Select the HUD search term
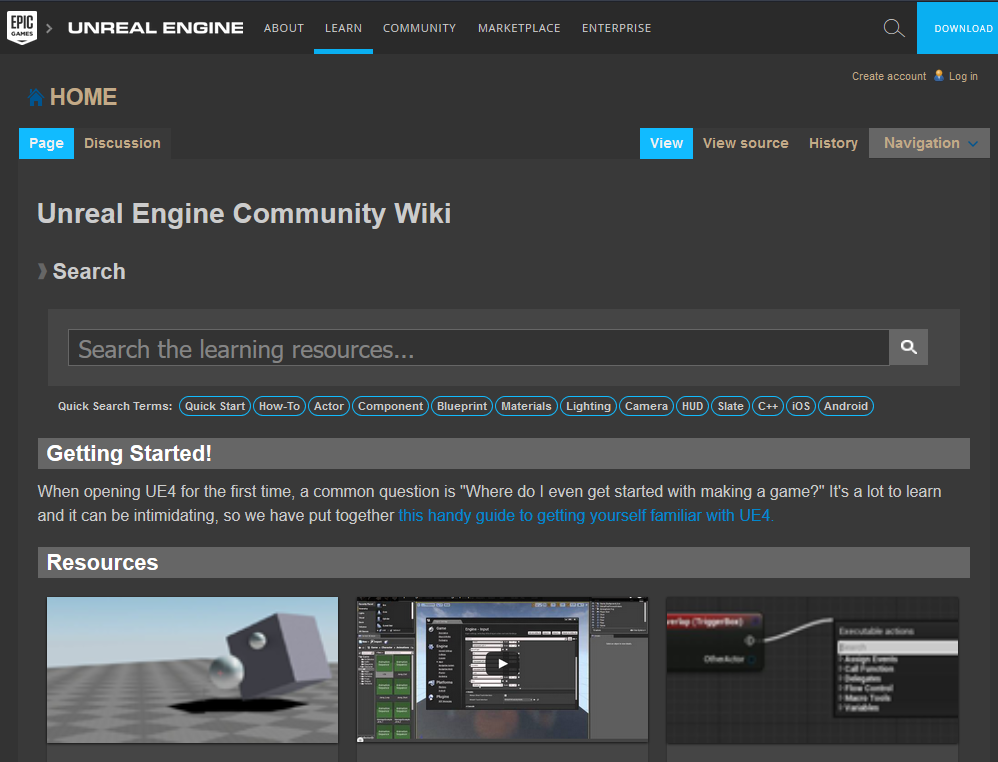Screen dimensions: 998x762 pyautogui.click(x=692, y=406)
